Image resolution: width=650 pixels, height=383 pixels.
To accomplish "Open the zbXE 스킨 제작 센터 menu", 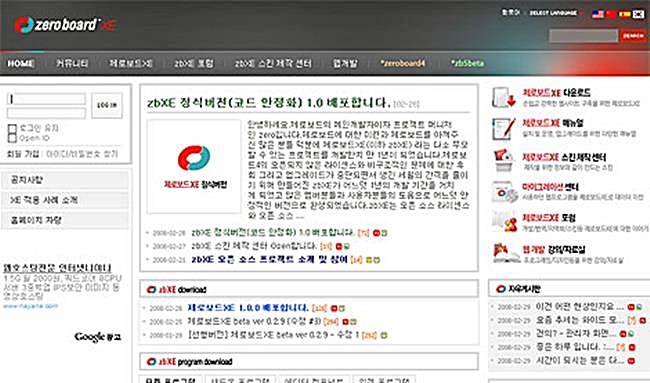I will click(273, 63).
